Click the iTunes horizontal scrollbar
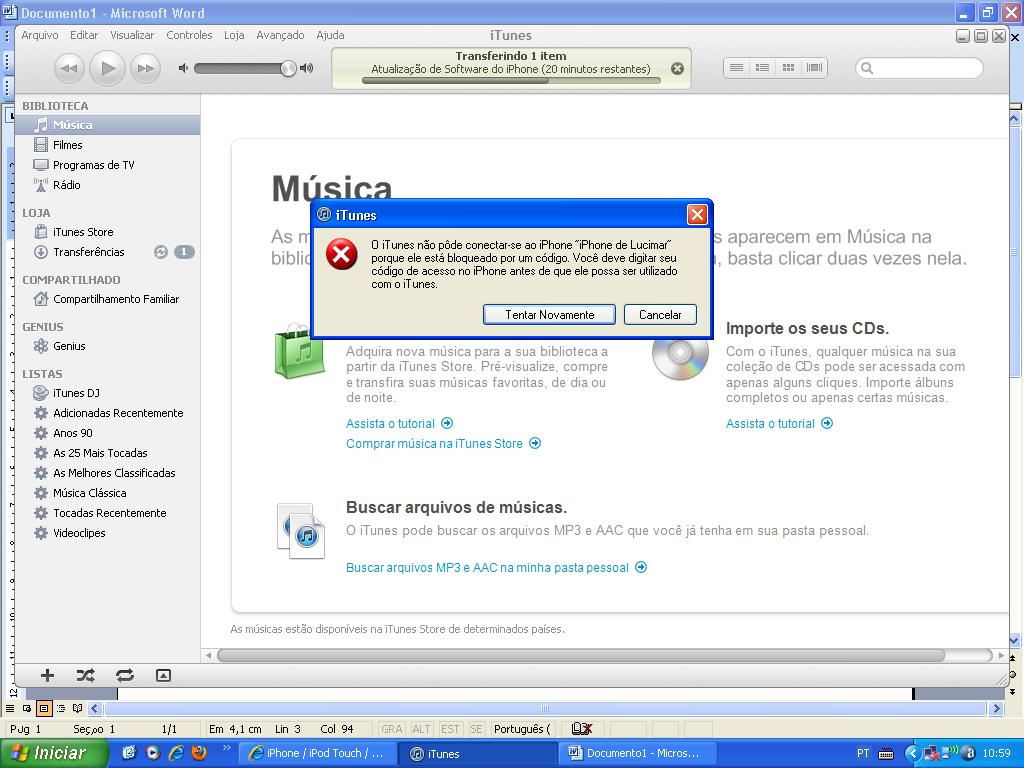Screen dimensions: 1024x768 click(581, 655)
